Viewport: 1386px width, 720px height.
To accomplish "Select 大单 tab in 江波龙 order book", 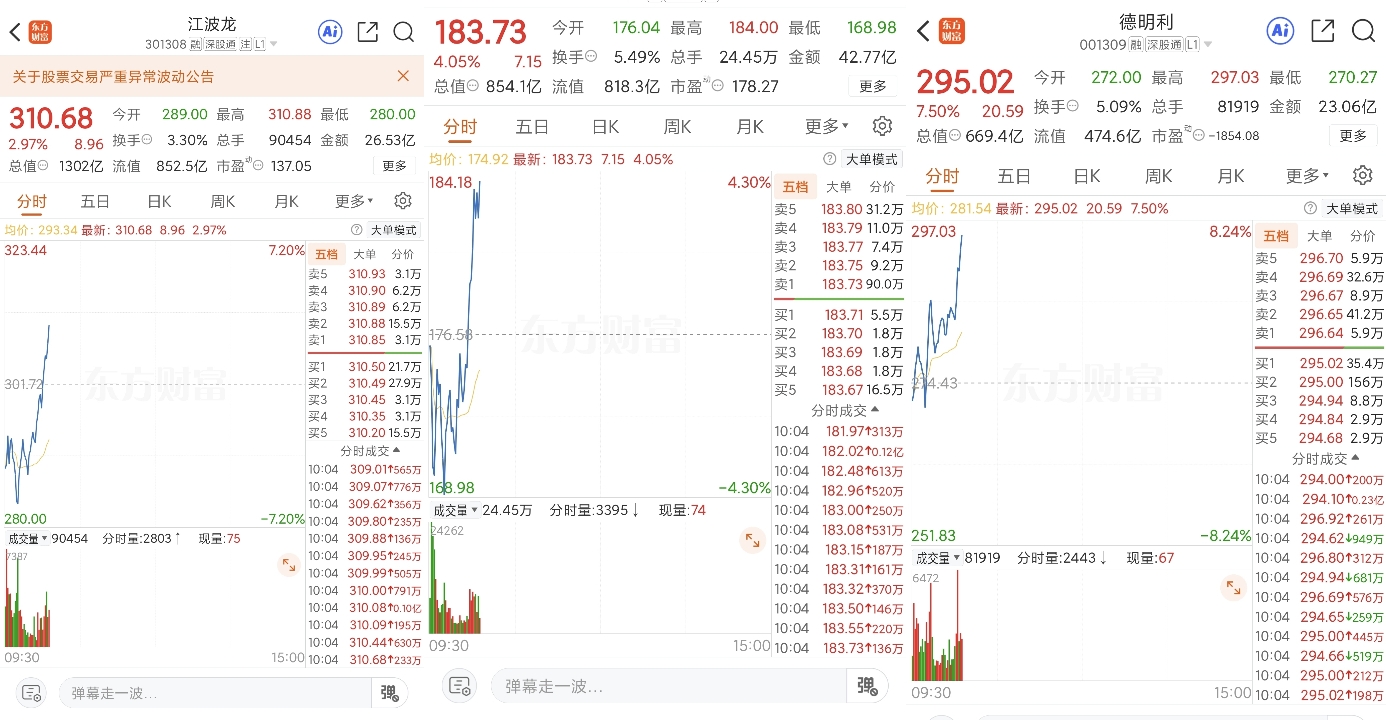I will (x=365, y=254).
